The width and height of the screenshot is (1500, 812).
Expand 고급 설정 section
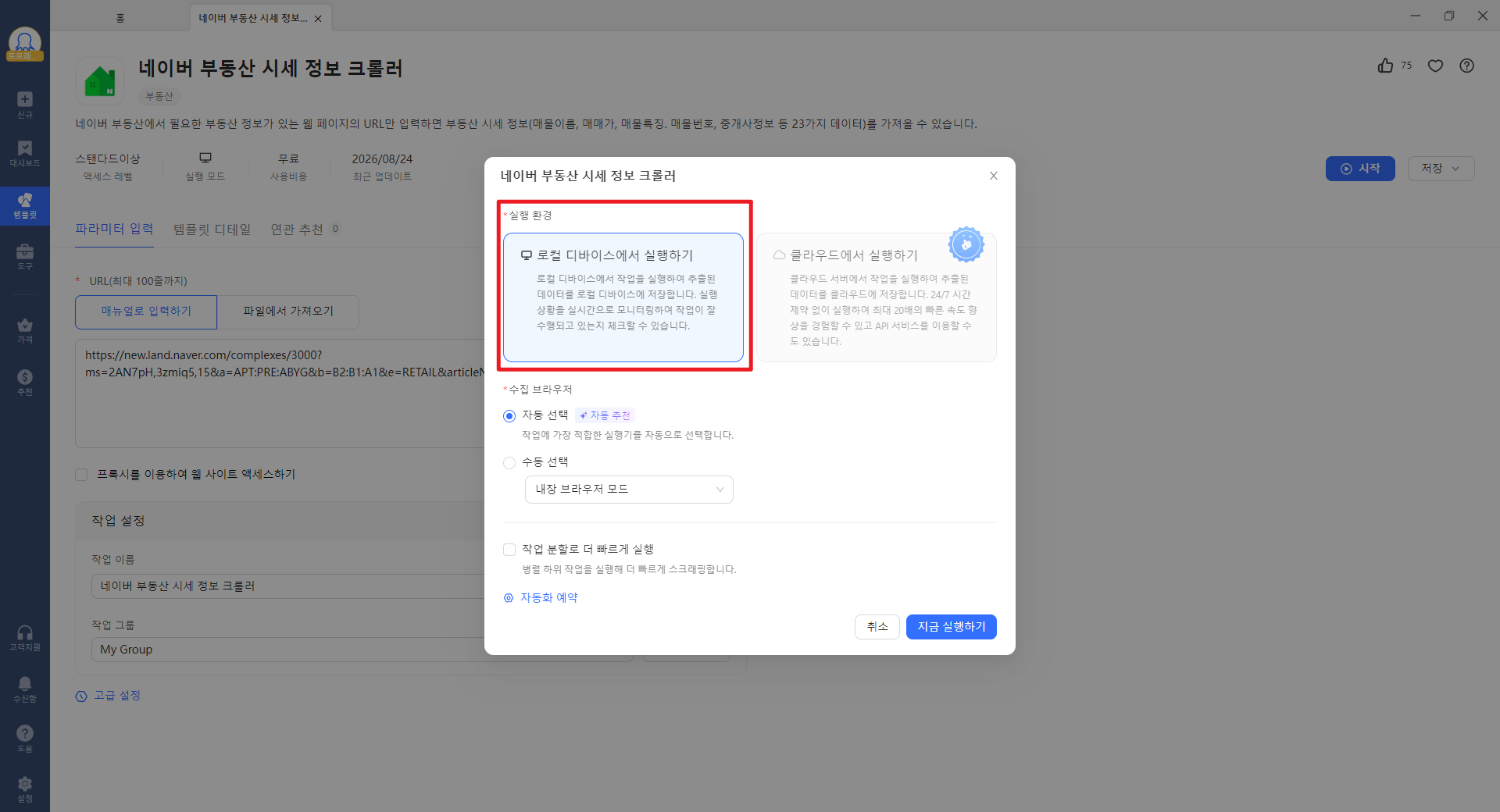tap(108, 696)
